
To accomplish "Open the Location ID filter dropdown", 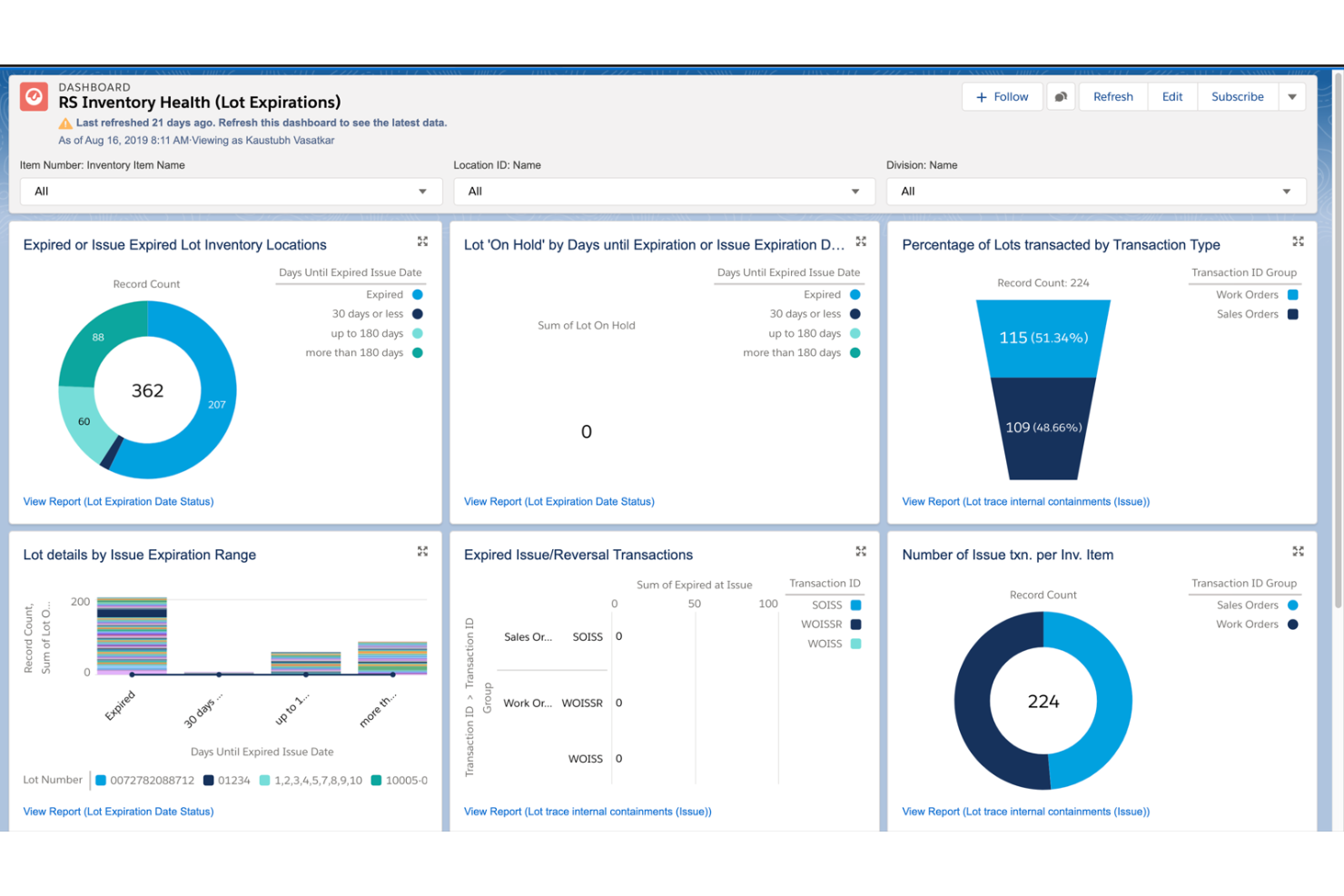I will 664,192.
